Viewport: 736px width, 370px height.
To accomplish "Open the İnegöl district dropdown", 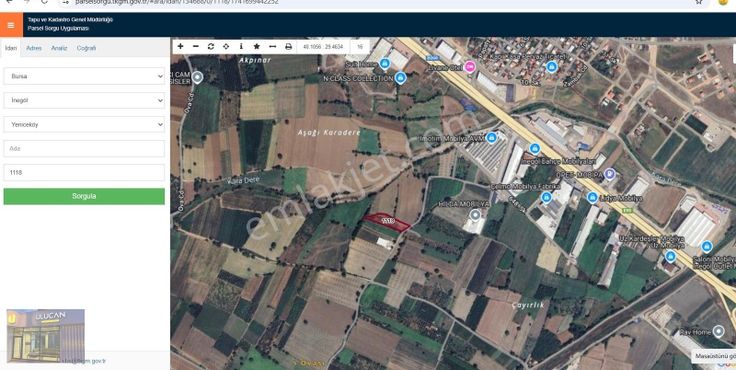I will click(x=84, y=100).
